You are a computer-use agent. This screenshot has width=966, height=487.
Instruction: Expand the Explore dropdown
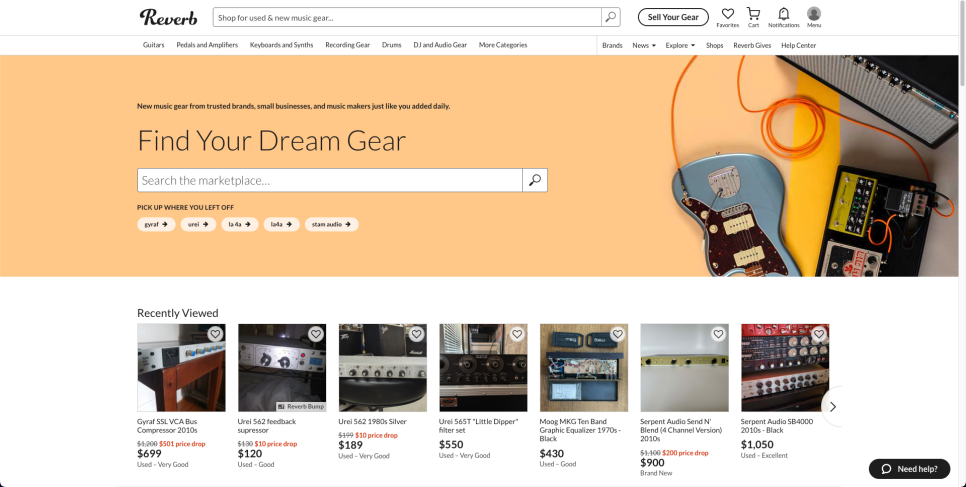click(x=680, y=45)
